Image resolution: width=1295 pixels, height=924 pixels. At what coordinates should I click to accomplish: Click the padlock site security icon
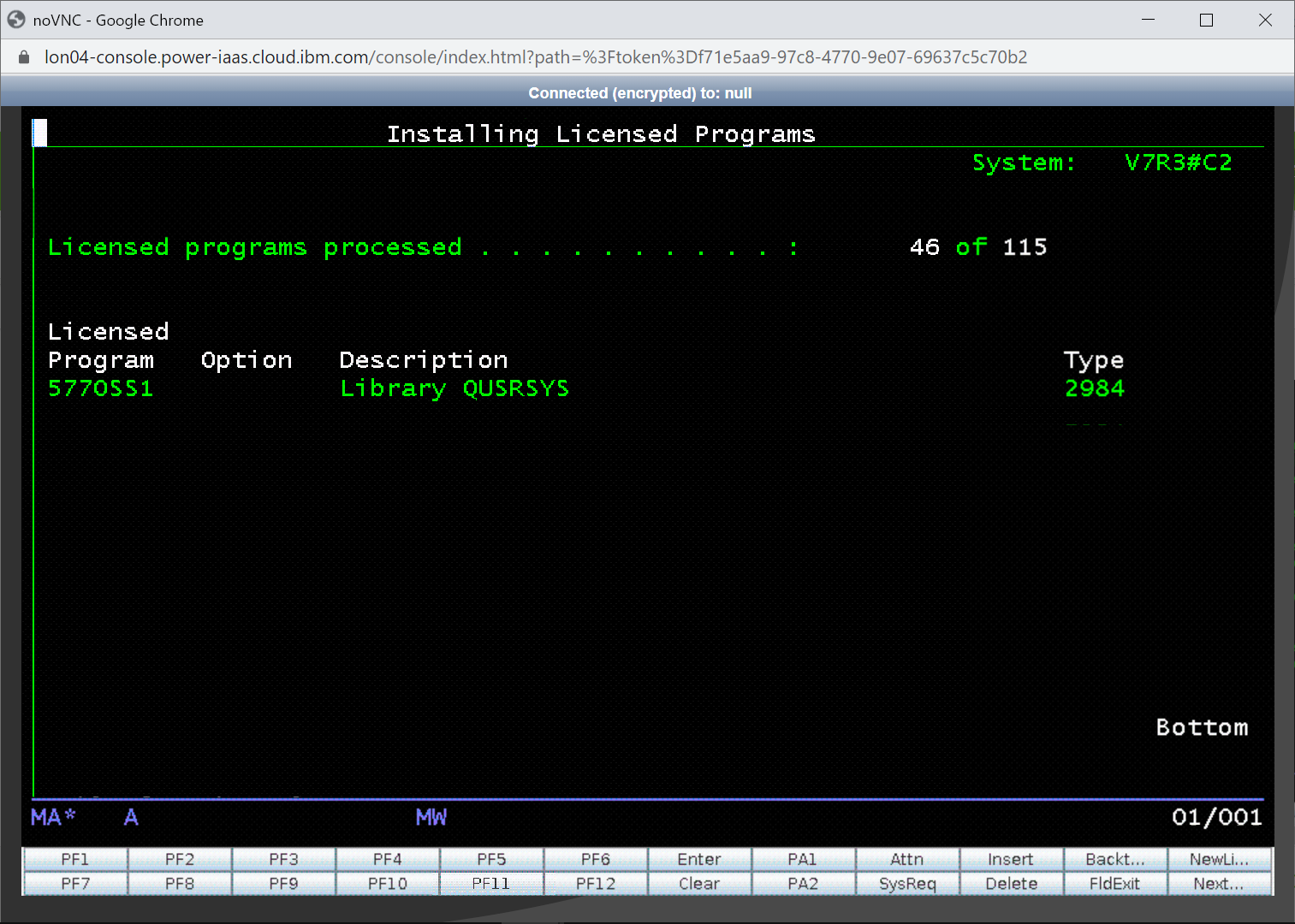pyautogui.click(x=24, y=57)
